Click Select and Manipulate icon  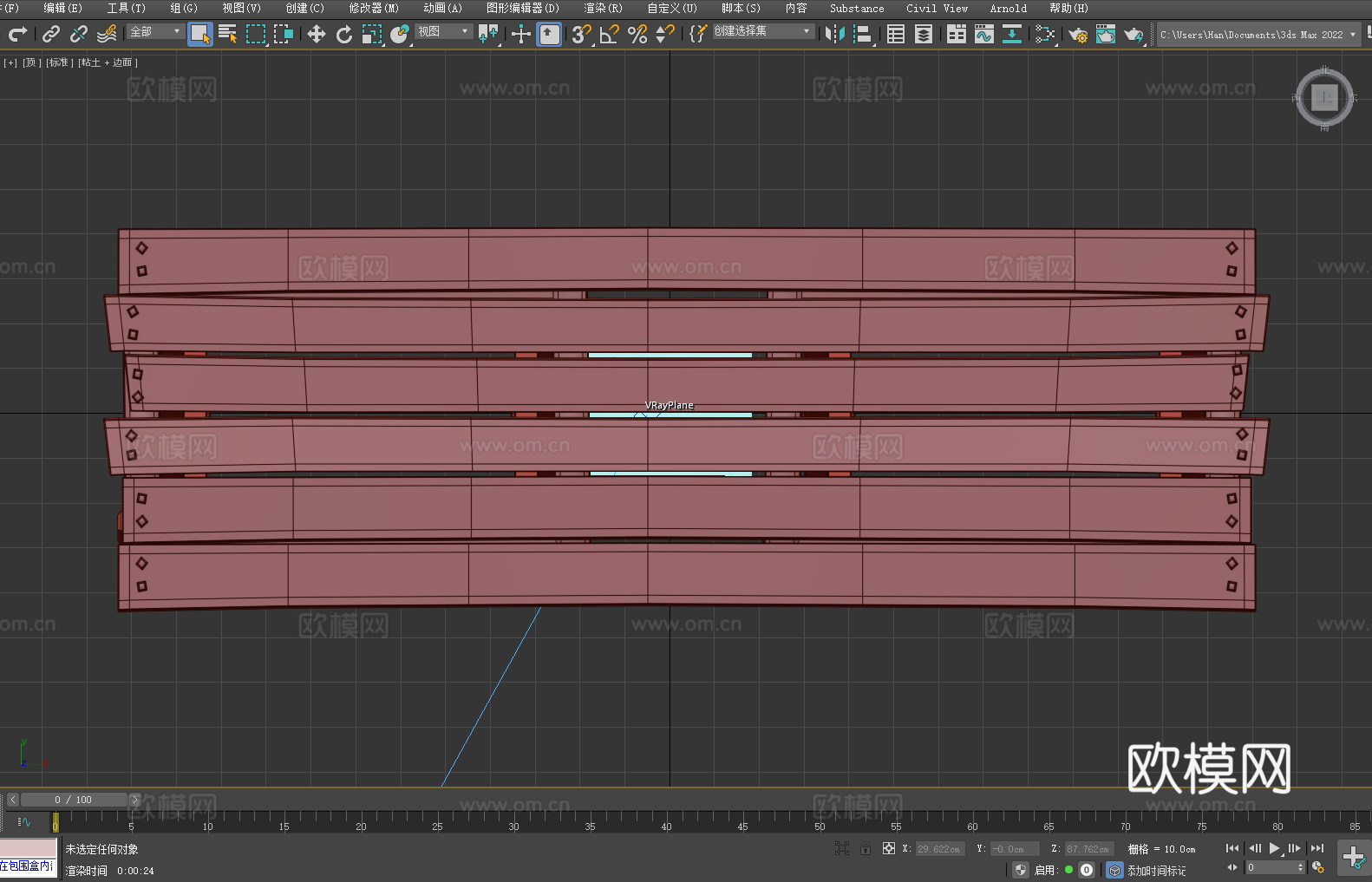pos(521,34)
